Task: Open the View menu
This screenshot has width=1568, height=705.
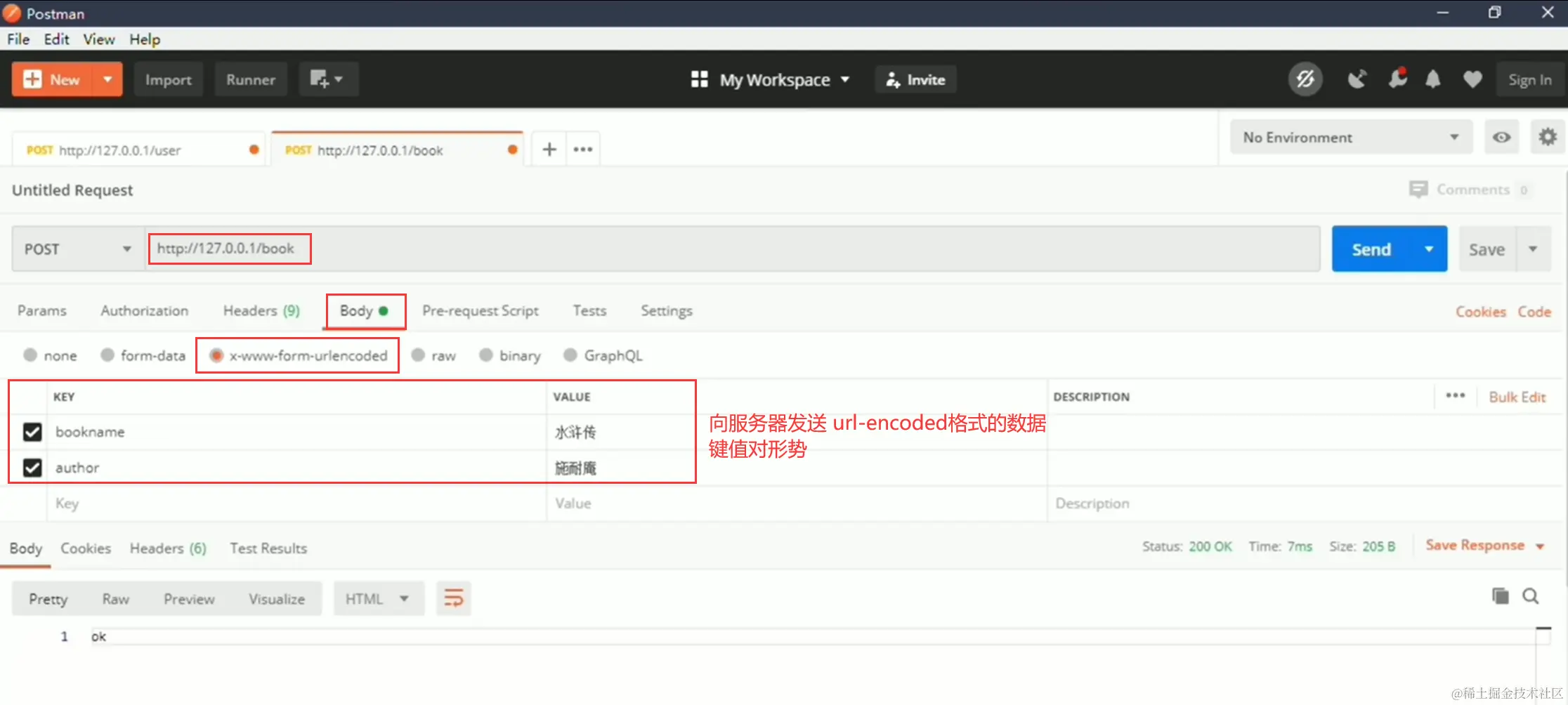Action: (99, 39)
